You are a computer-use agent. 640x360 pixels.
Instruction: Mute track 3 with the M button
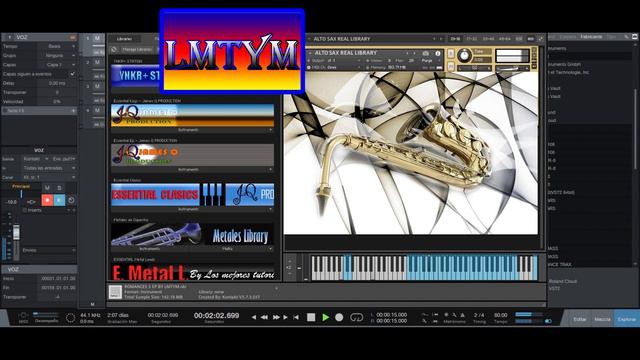click(x=98, y=86)
